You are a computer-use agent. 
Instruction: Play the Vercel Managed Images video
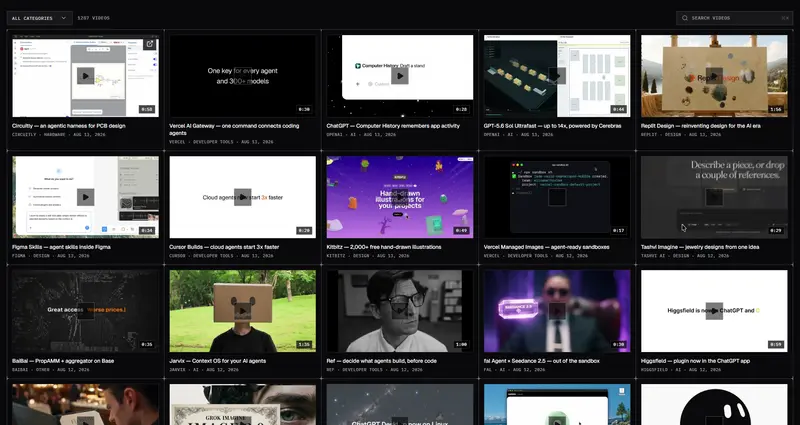coord(557,197)
